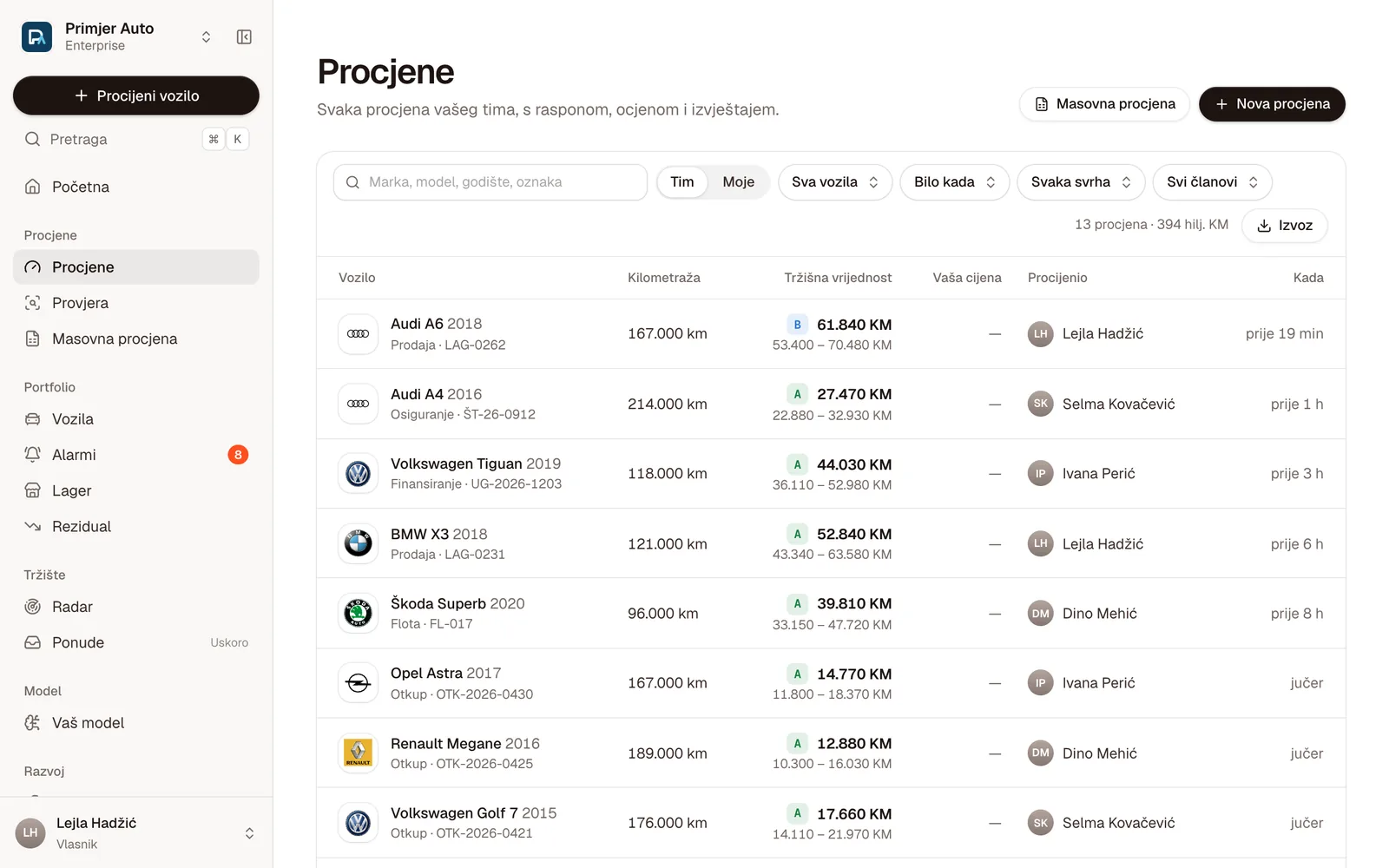Open Masovna procjena in the sidebar
The height and width of the screenshot is (868, 1389).
click(136, 339)
